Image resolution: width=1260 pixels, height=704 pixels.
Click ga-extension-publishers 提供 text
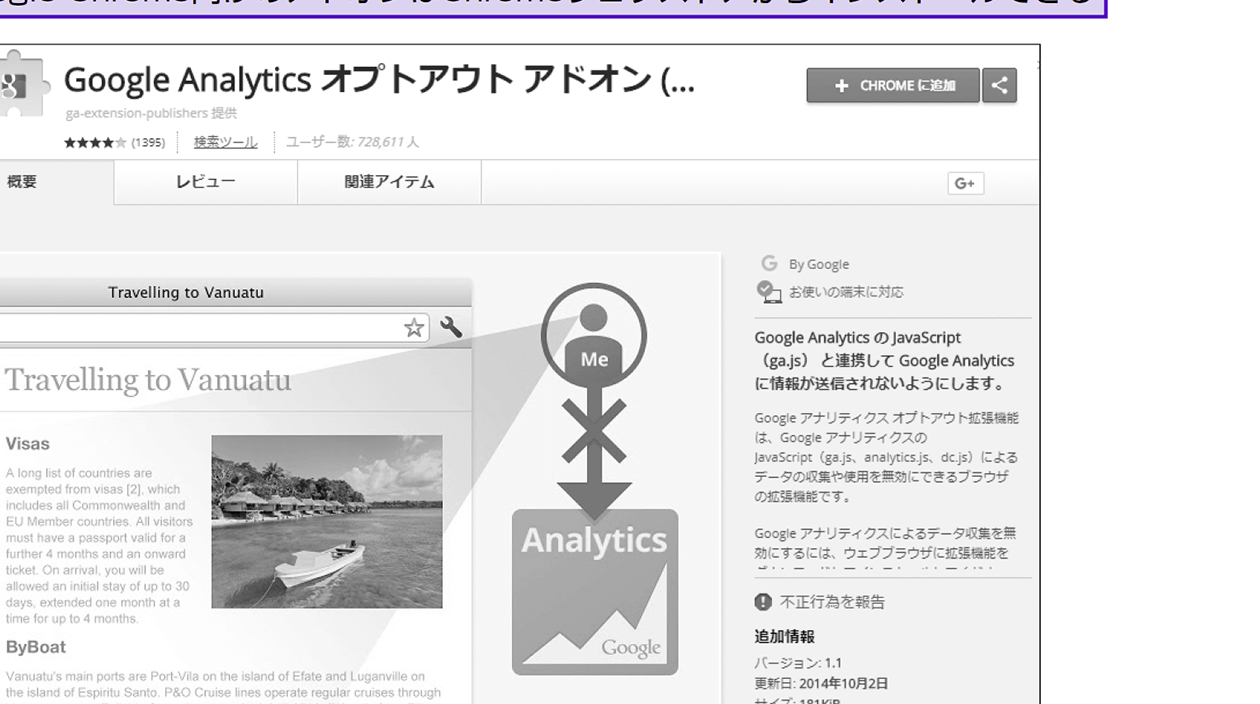coord(151,114)
